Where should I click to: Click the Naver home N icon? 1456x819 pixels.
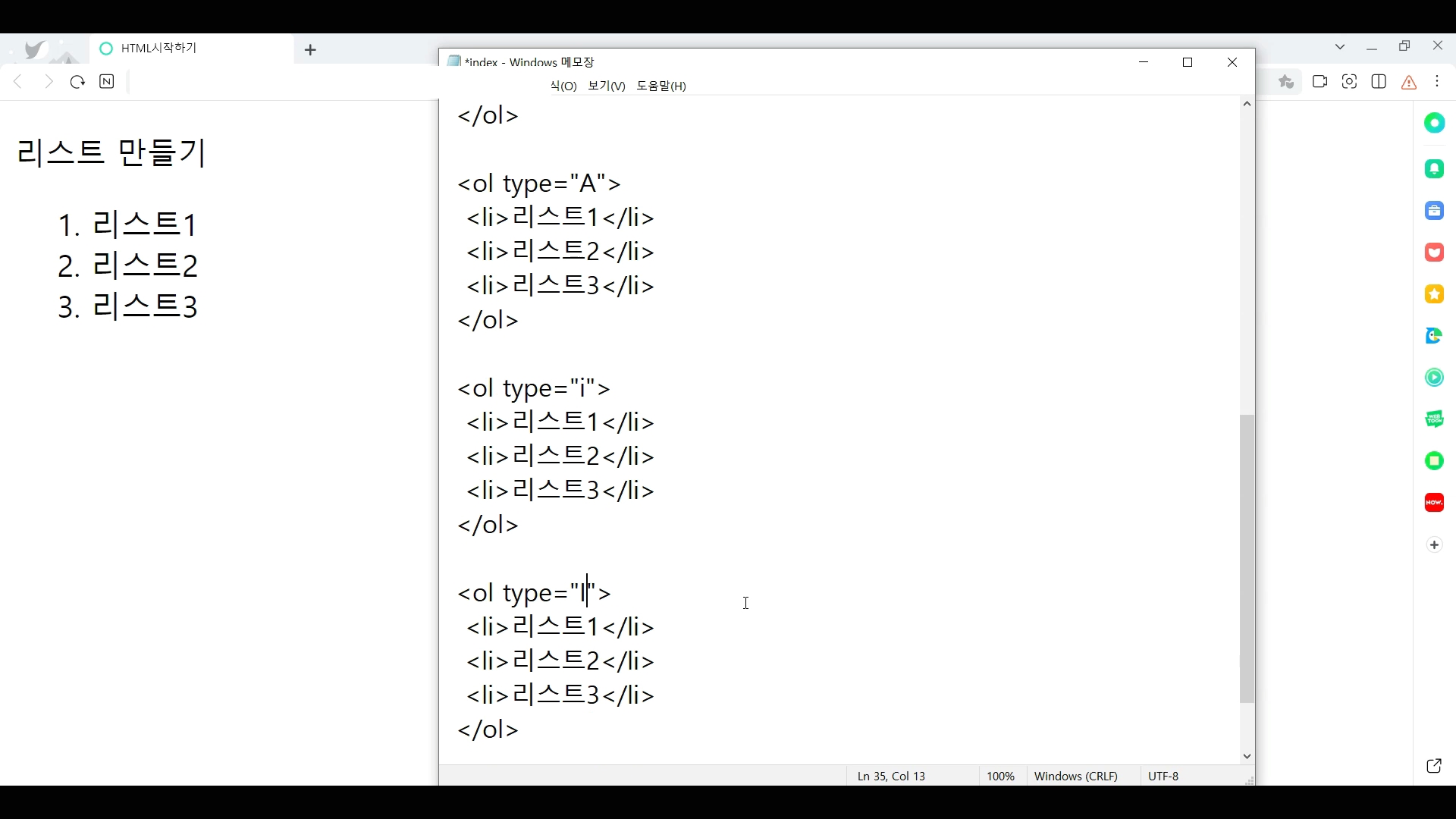tap(107, 82)
